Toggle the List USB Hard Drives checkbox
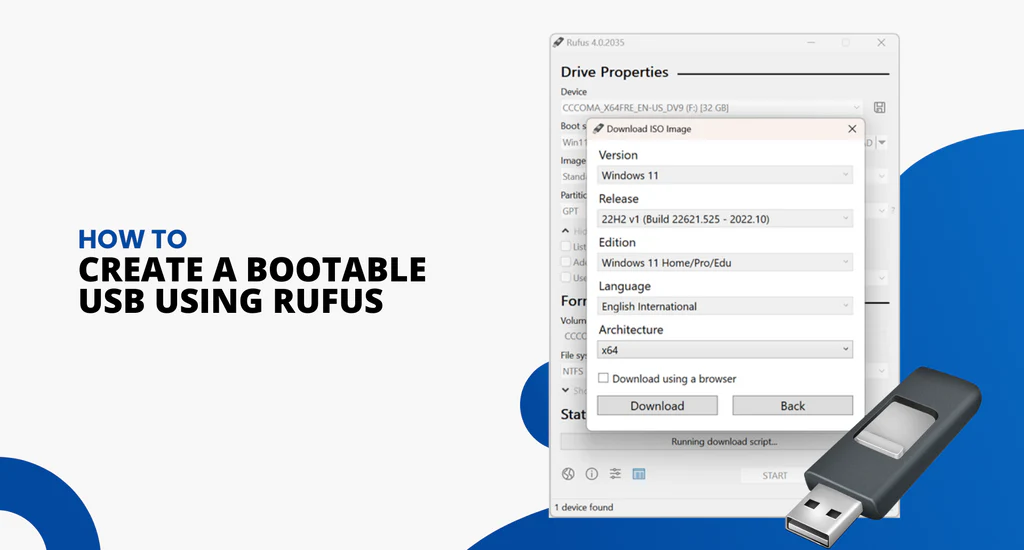This screenshot has height=550, width=1024. tap(566, 247)
